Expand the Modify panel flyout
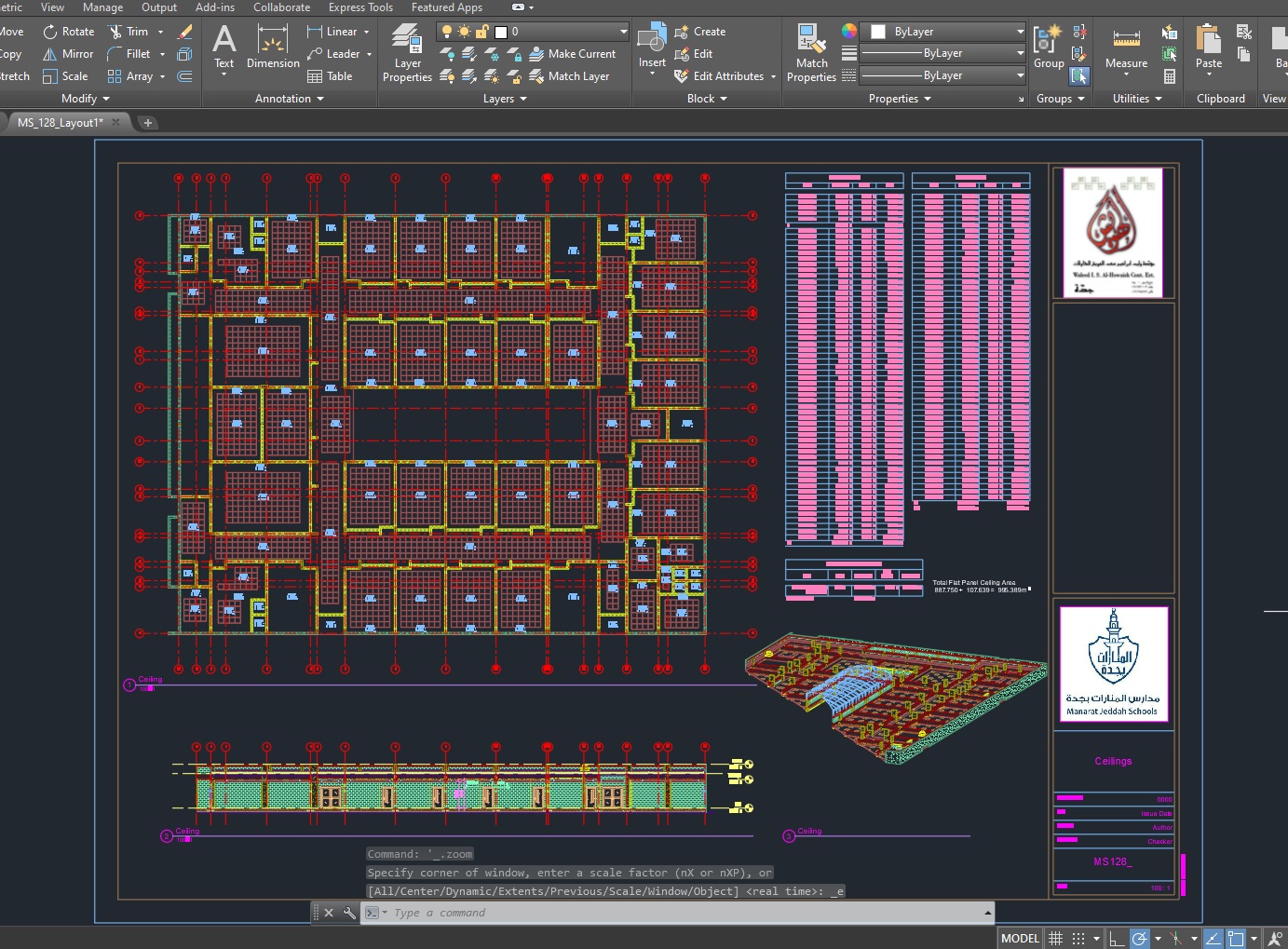Viewport: 1288px width, 949px height. point(85,99)
